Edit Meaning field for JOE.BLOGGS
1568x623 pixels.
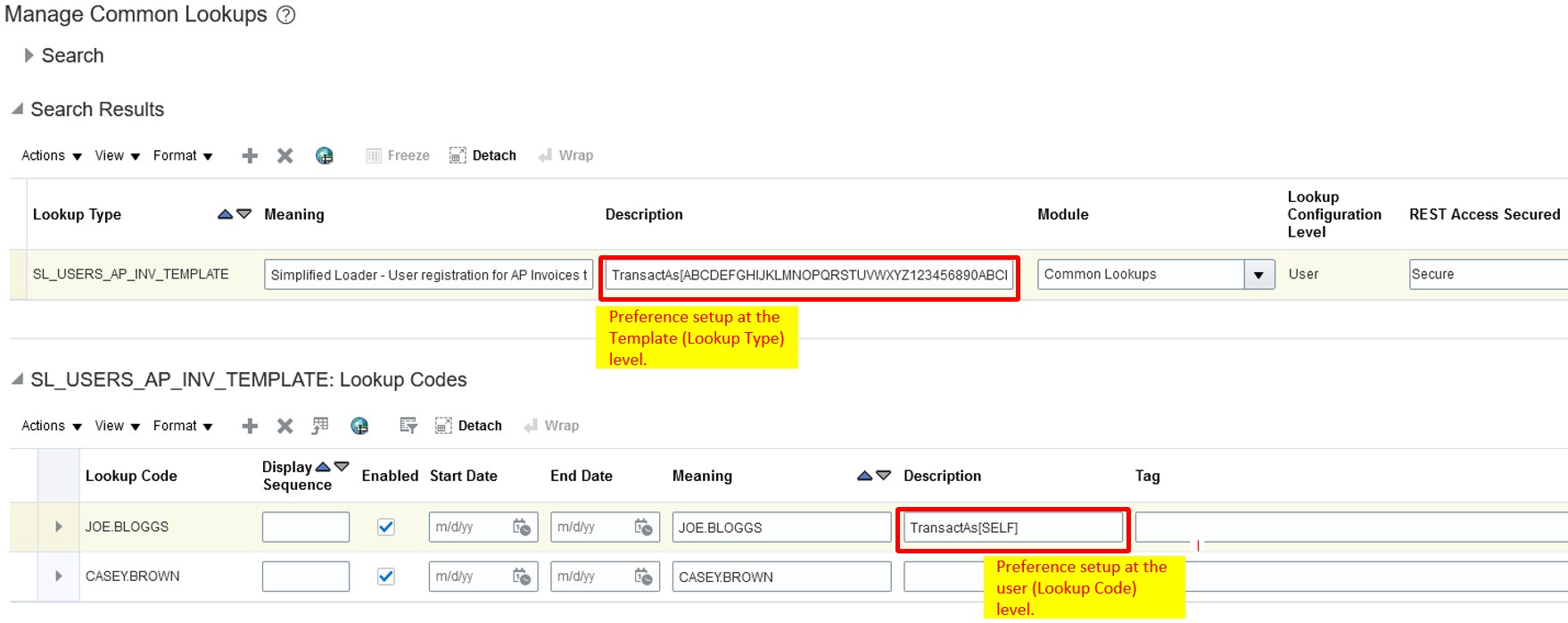click(x=782, y=527)
